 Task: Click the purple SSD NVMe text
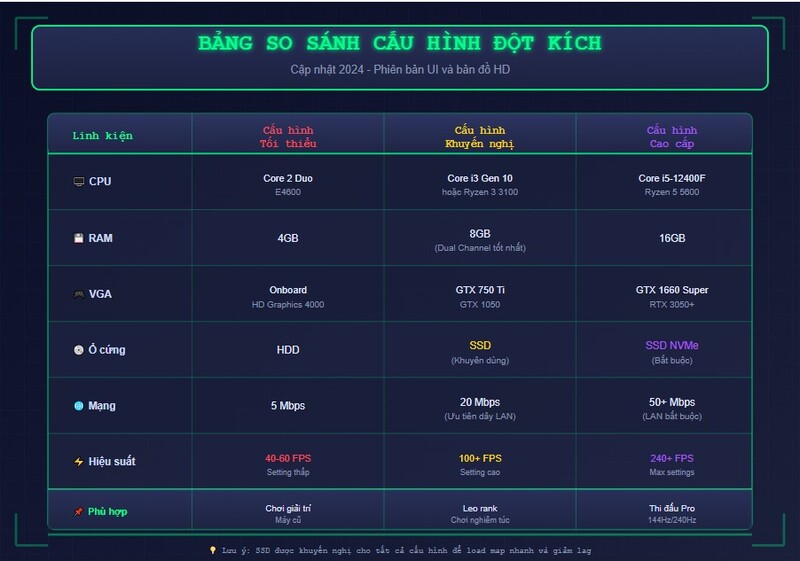[x=671, y=345]
